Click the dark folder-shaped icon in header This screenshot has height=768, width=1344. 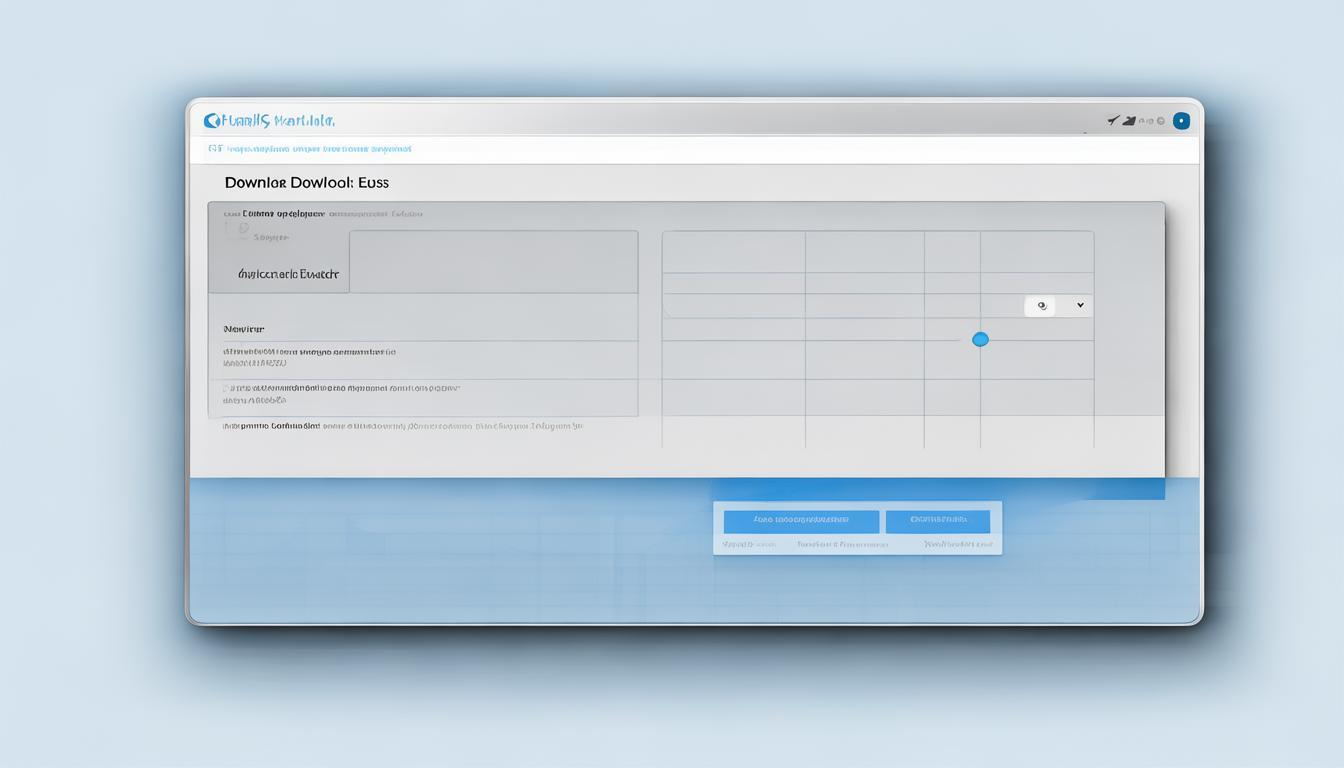coord(1129,121)
